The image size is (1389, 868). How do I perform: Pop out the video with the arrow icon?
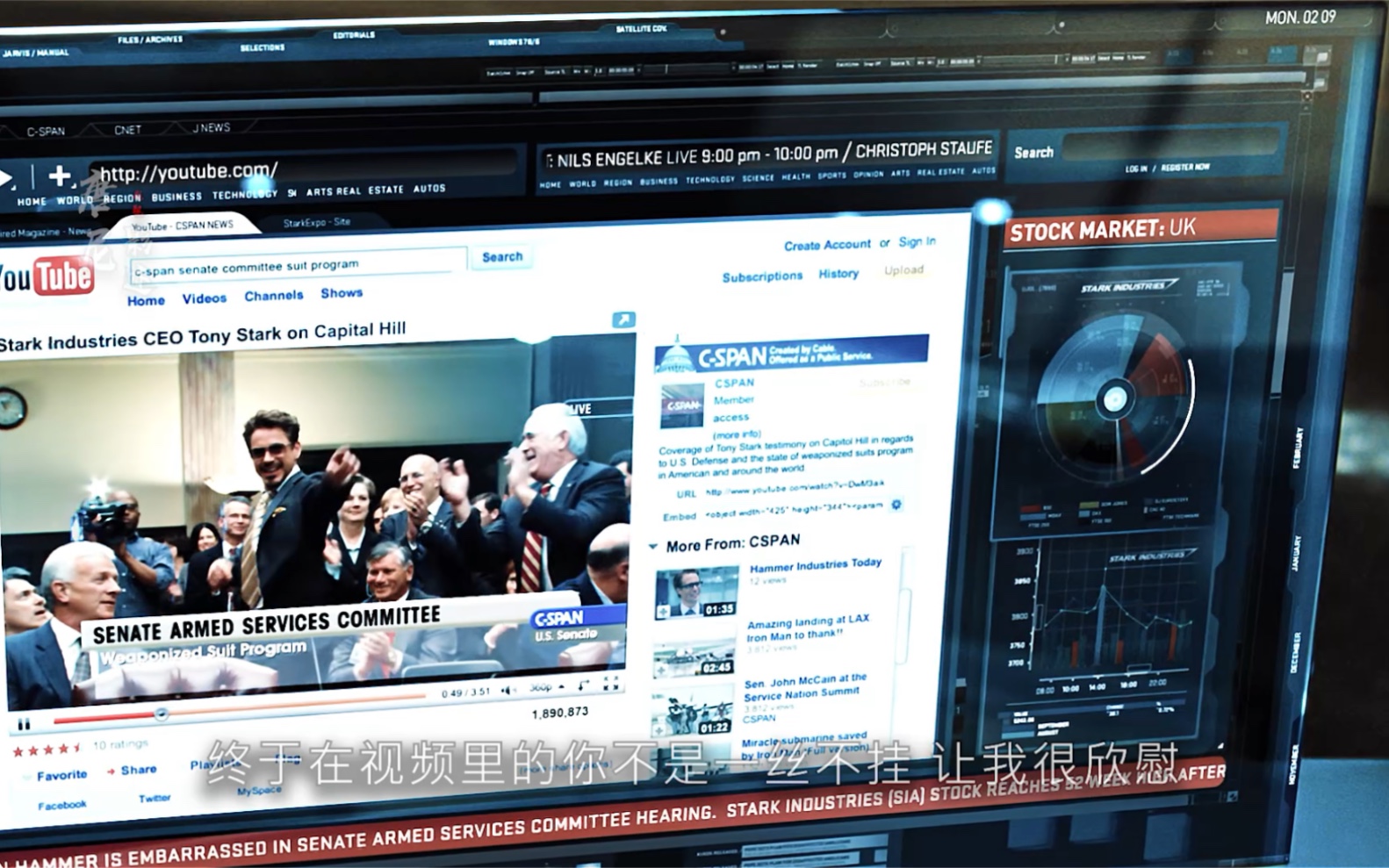(623, 320)
